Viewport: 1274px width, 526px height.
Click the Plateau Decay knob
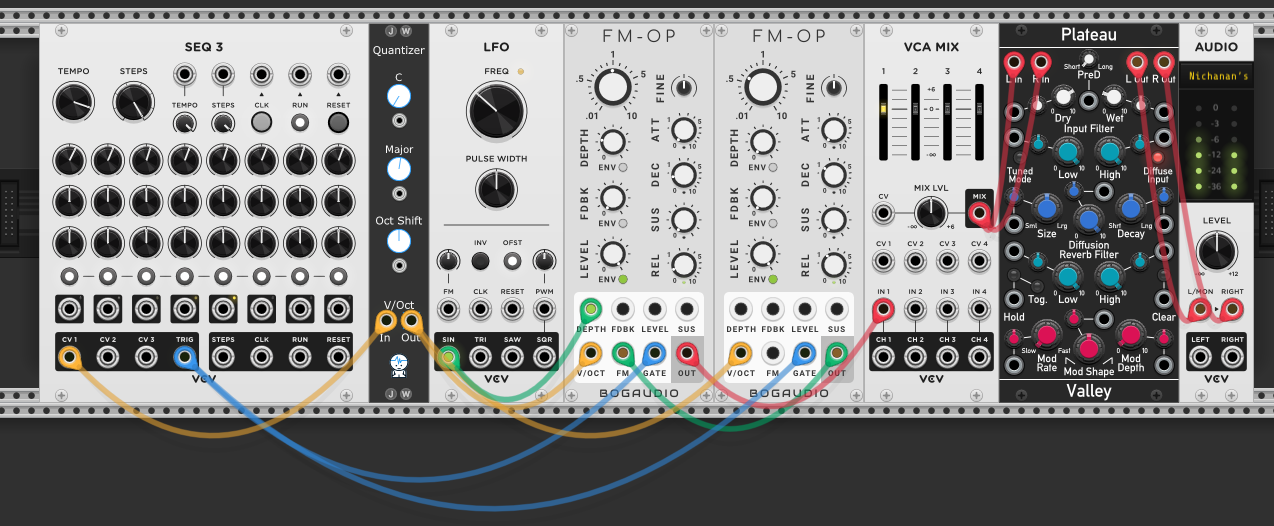pos(1131,208)
